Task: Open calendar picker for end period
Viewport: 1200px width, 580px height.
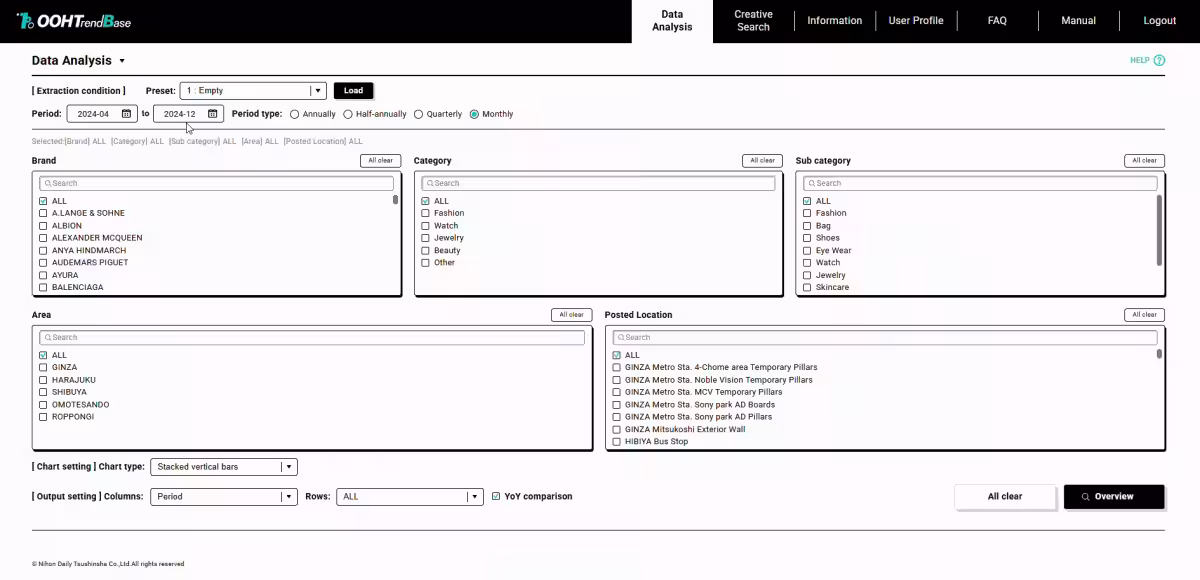Action: click(212, 114)
